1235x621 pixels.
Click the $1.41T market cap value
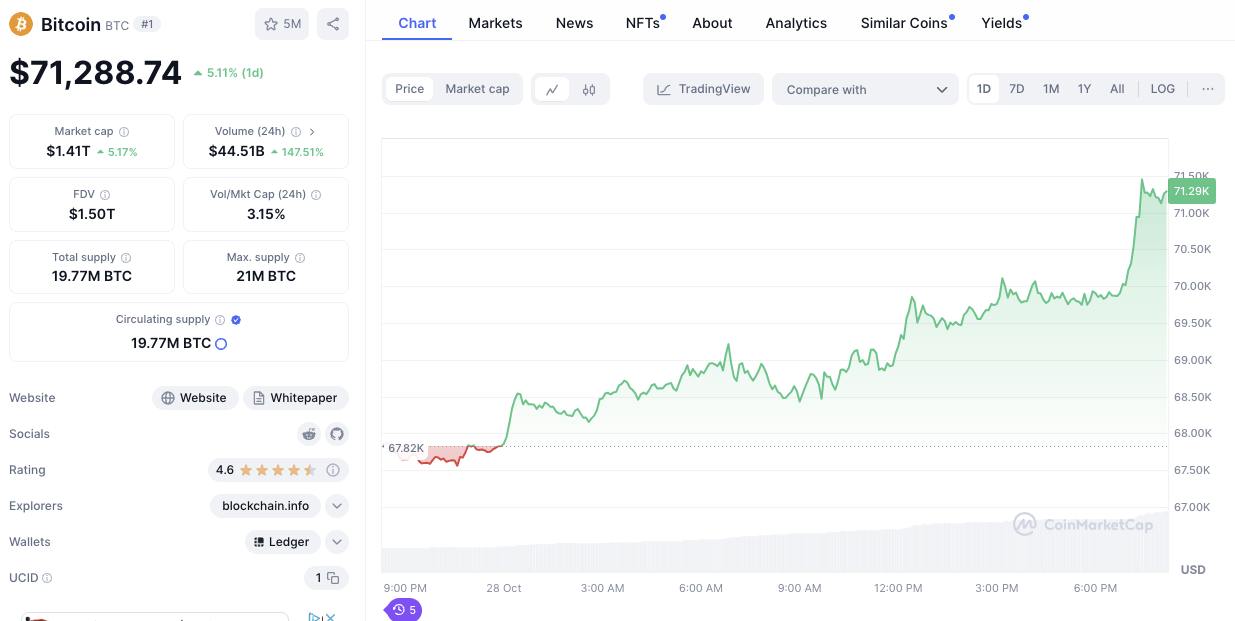click(x=68, y=151)
